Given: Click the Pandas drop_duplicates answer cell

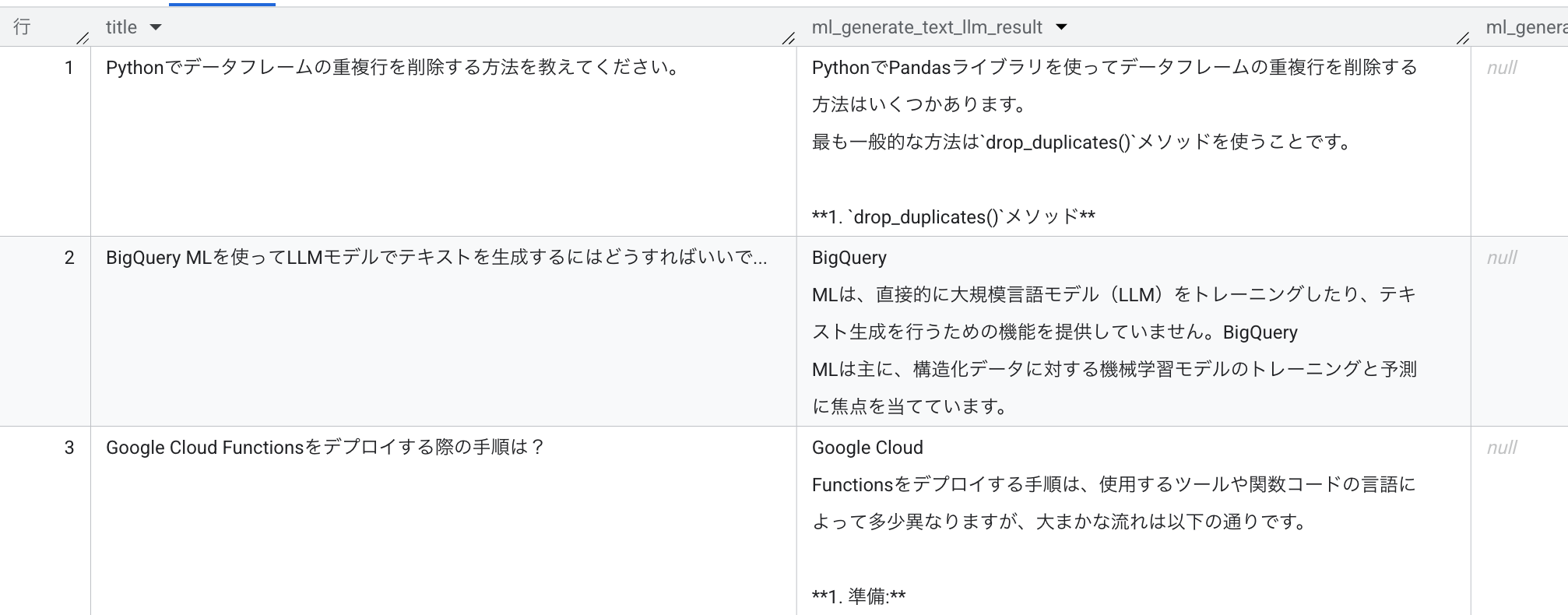Looking at the screenshot, I should coord(1114,105).
